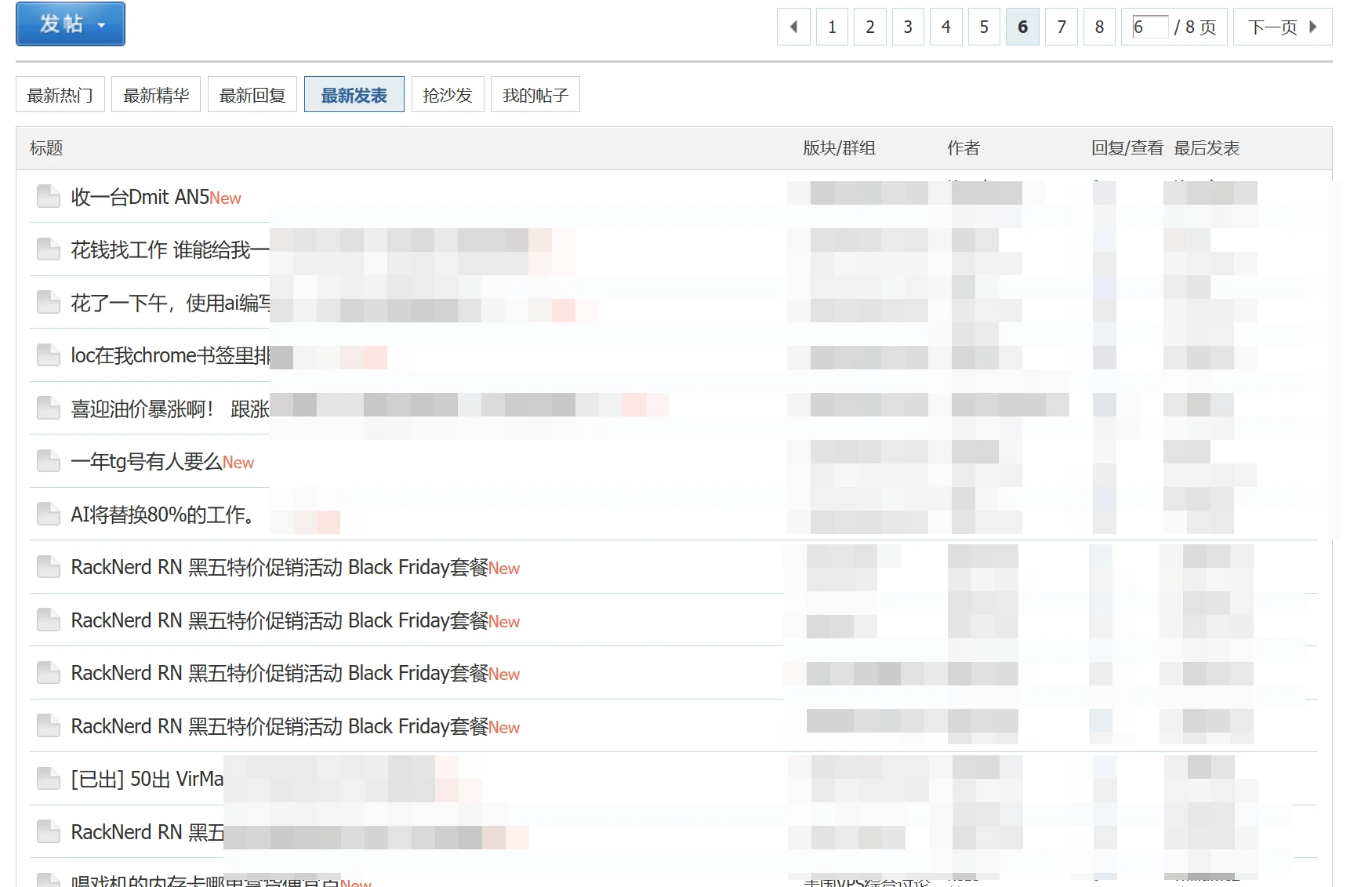The height and width of the screenshot is (887, 1372).
Task: Click the 最后发表 column header
Action: tap(1207, 147)
